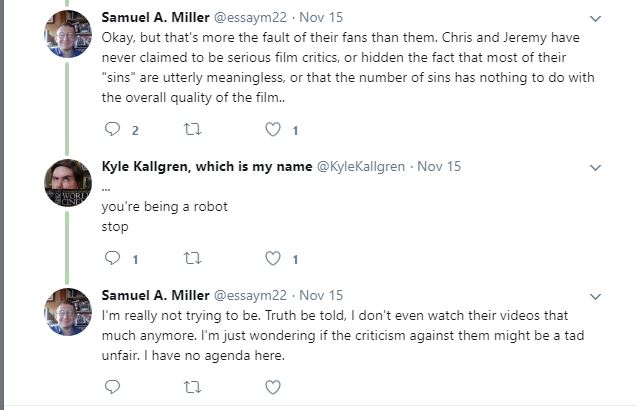Viewport: 636px width, 410px height.
Task: Open Nov 15 timestamp on Samuel's last tweet
Action: coord(321,295)
